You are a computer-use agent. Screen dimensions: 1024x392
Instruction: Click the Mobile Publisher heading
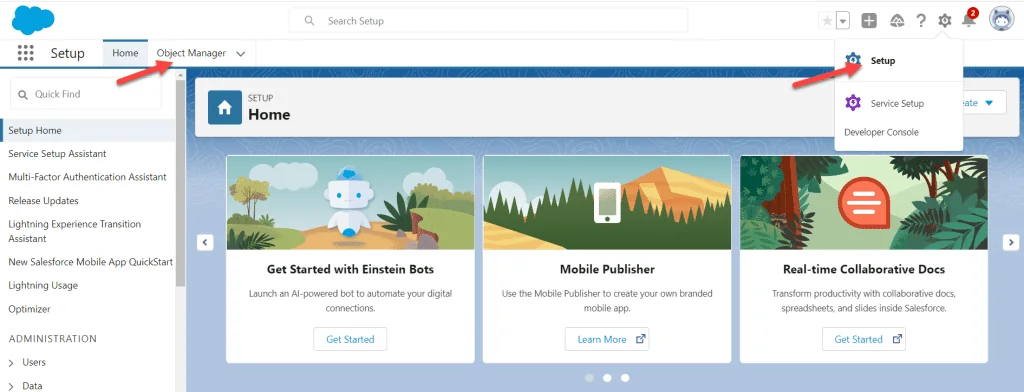[607, 269]
